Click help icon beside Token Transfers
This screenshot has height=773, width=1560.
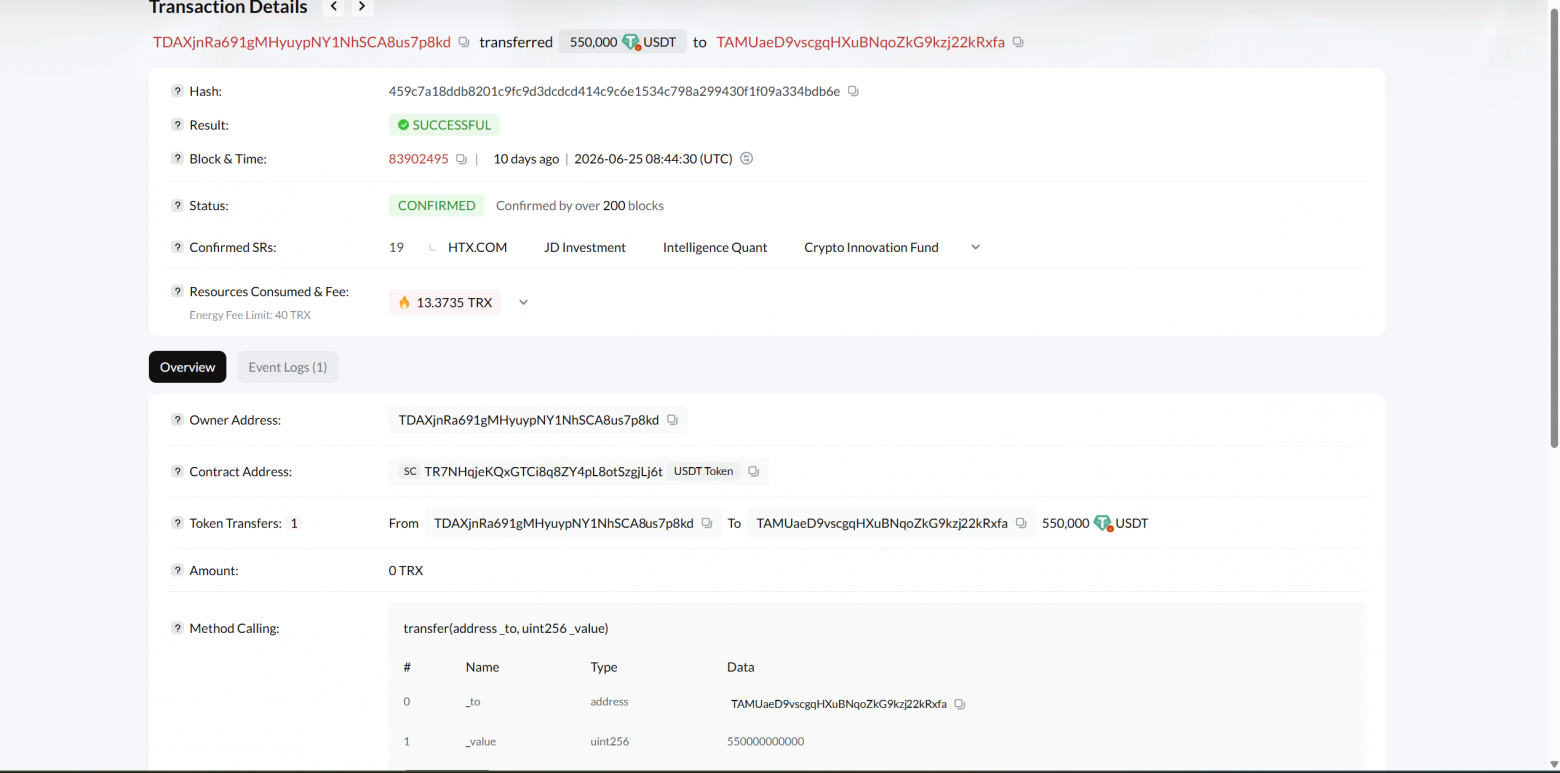(177, 523)
